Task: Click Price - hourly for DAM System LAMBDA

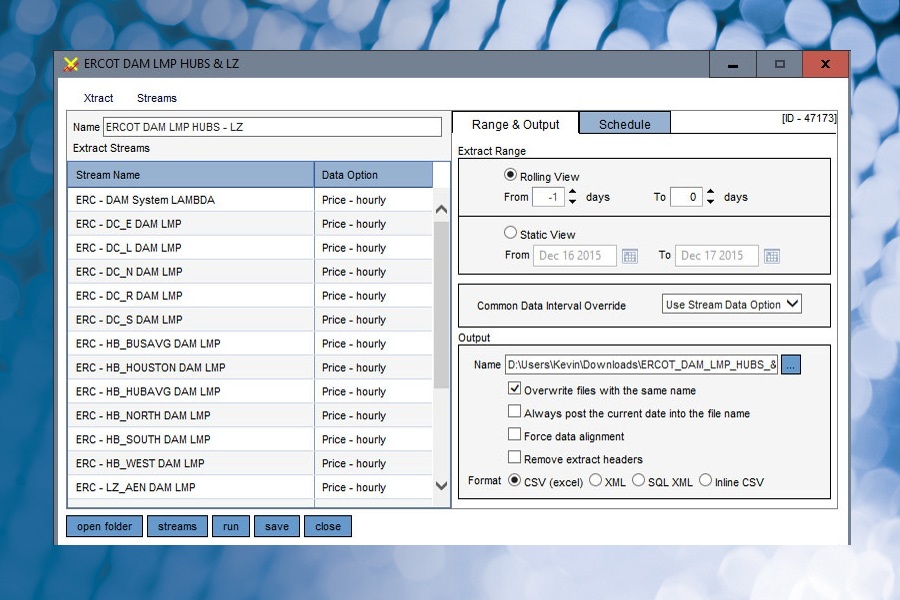Action: [354, 200]
